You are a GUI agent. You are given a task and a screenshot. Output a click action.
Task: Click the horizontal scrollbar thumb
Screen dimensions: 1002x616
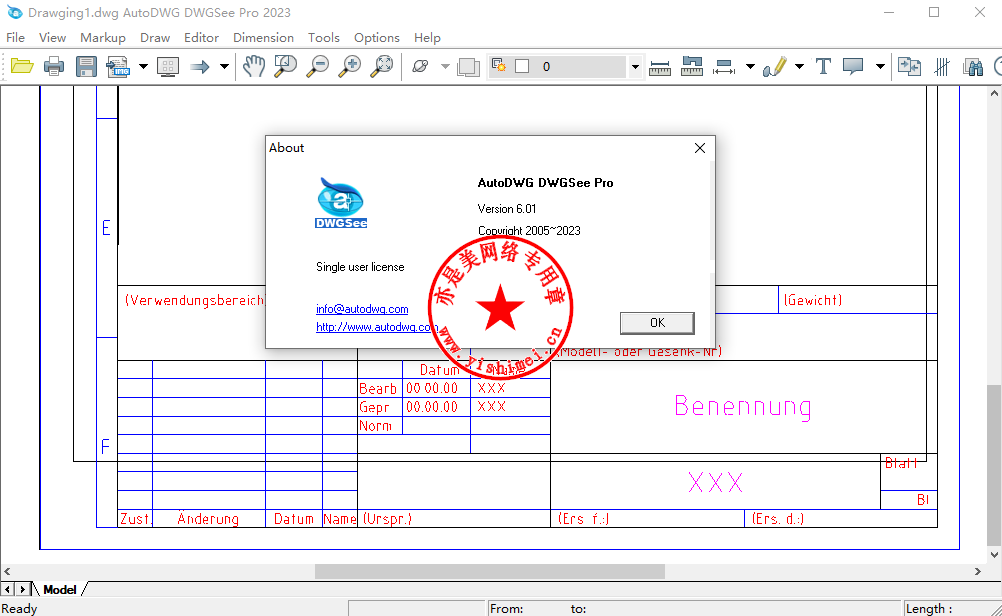point(489,571)
